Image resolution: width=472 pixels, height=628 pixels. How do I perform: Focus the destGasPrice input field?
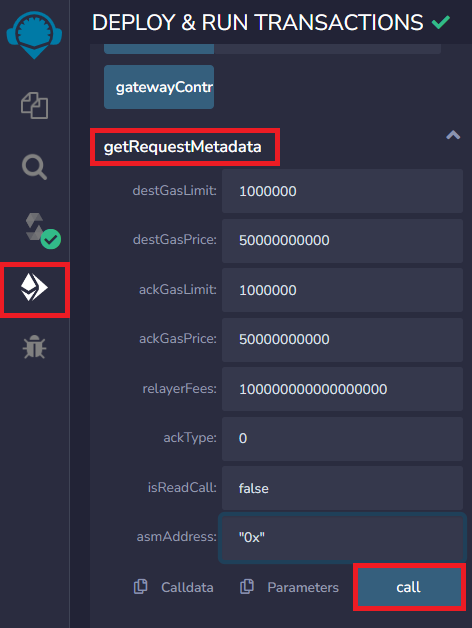[x=343, y=240]
